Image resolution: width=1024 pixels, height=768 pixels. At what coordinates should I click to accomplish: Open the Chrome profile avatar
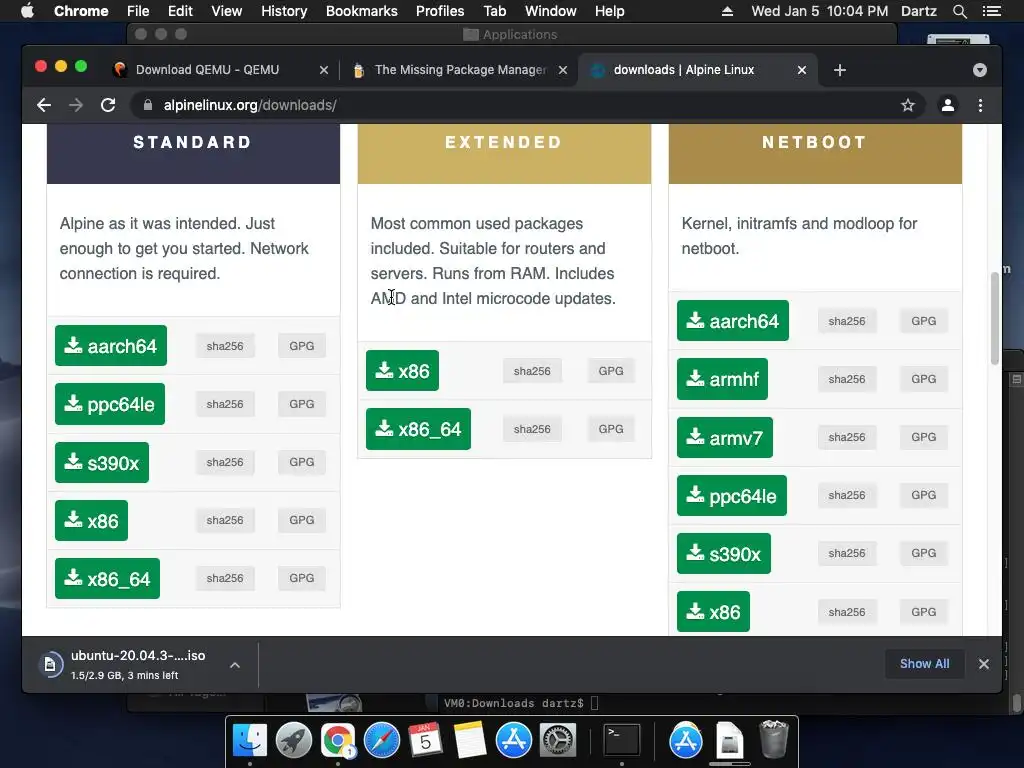tap(948, 105)
